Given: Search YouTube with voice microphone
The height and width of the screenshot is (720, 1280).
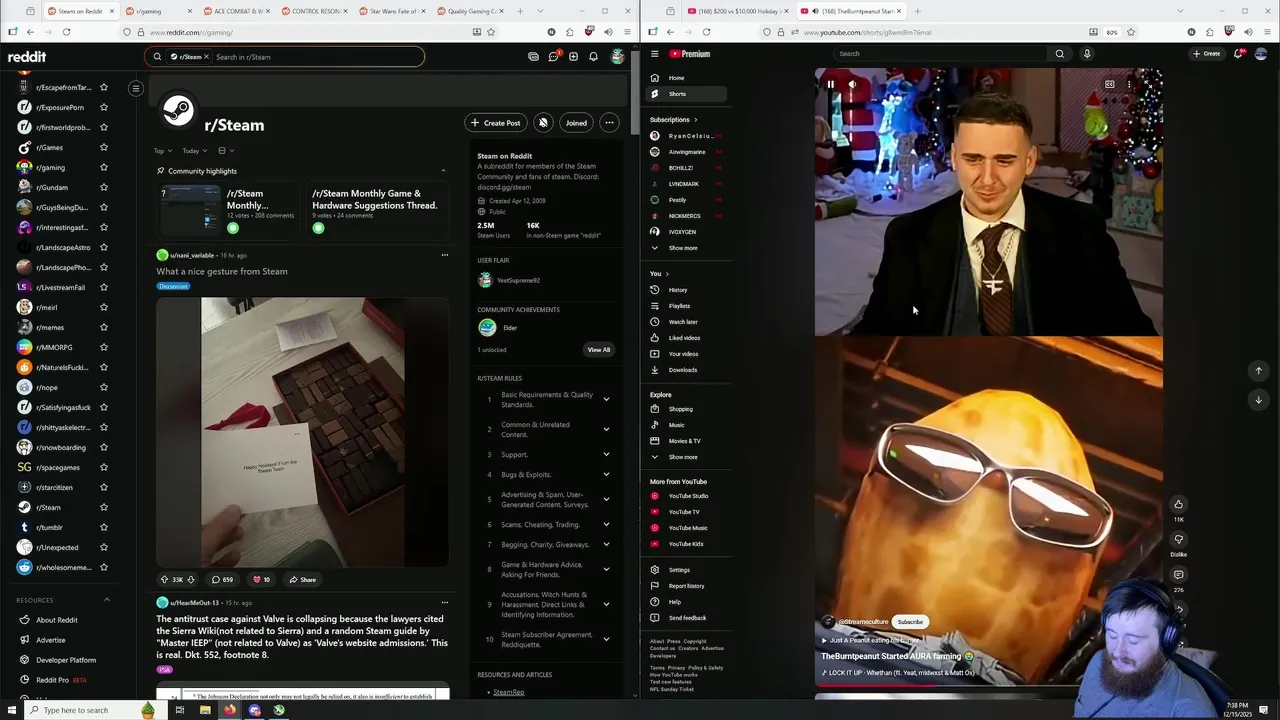Looking at the screenshot, I should (x=1087, y=54).
